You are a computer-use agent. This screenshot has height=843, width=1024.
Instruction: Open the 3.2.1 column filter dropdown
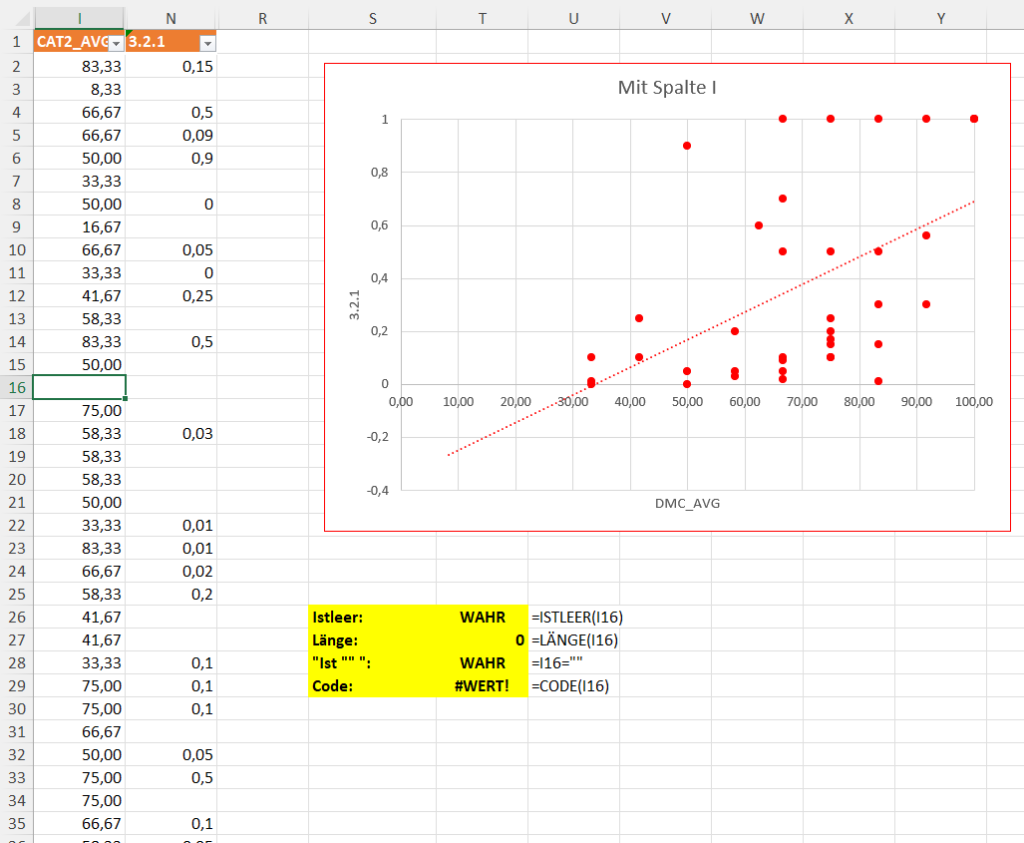[x=208, y=44]
